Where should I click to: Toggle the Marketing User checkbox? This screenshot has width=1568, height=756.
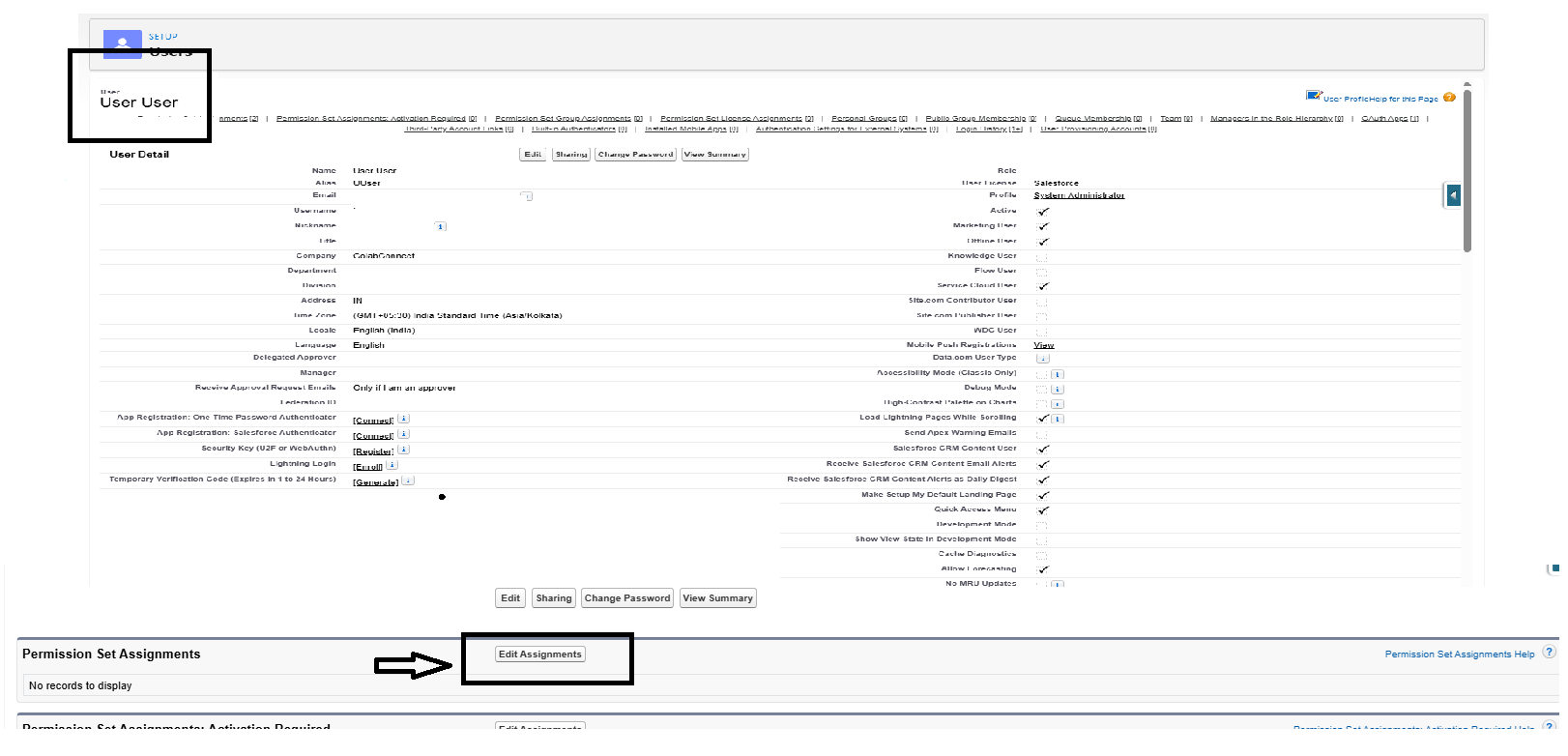tap(1042, 226)
